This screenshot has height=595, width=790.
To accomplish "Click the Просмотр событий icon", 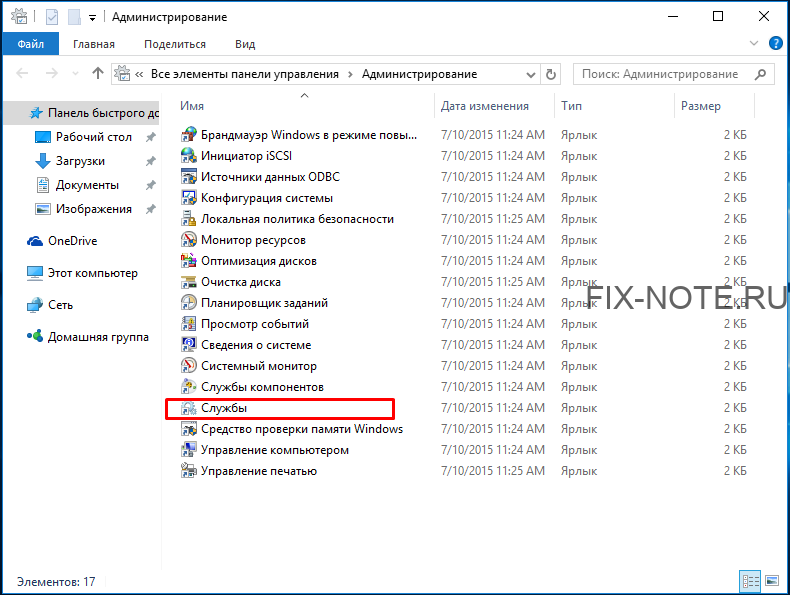I will click(188, 324).
